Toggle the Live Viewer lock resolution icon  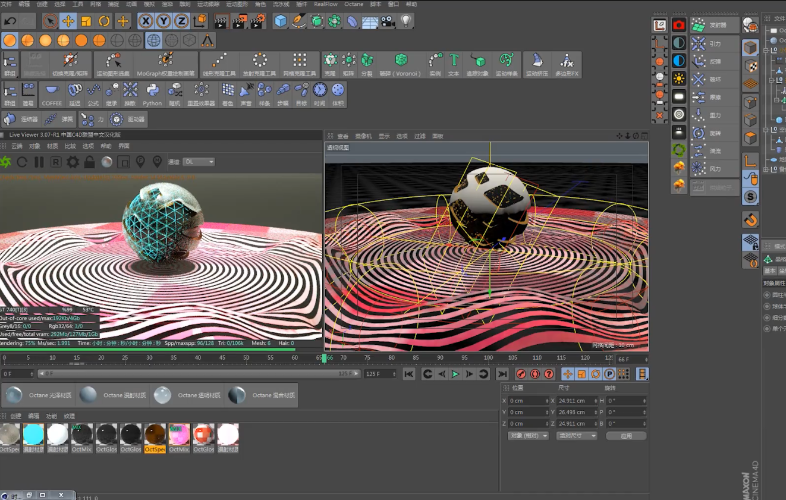point(89,162)
